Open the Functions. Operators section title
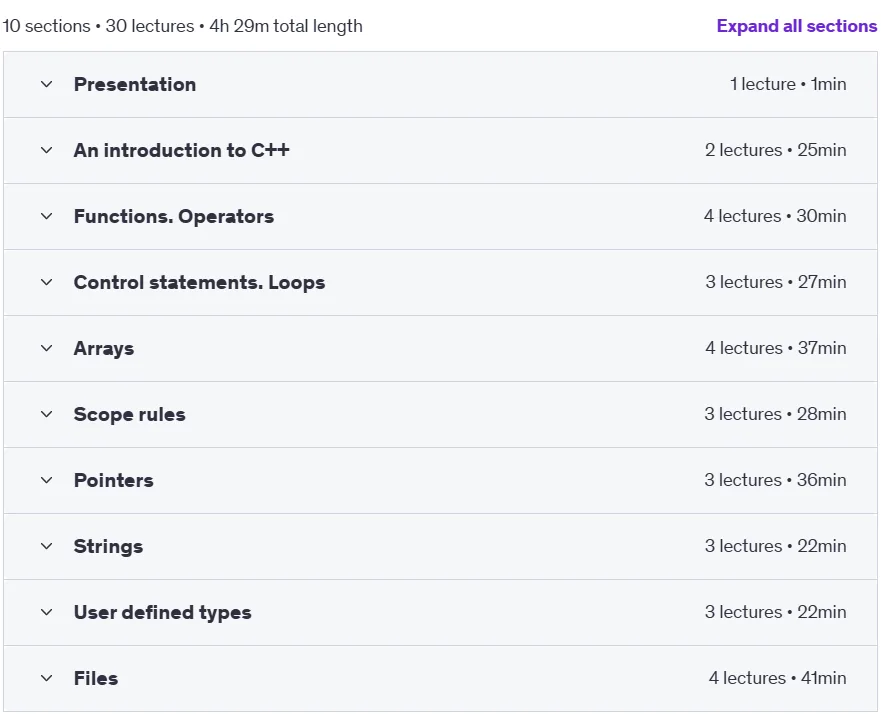Image resolution: width=881 pixels, height=714 pixels. pos(174,216)
